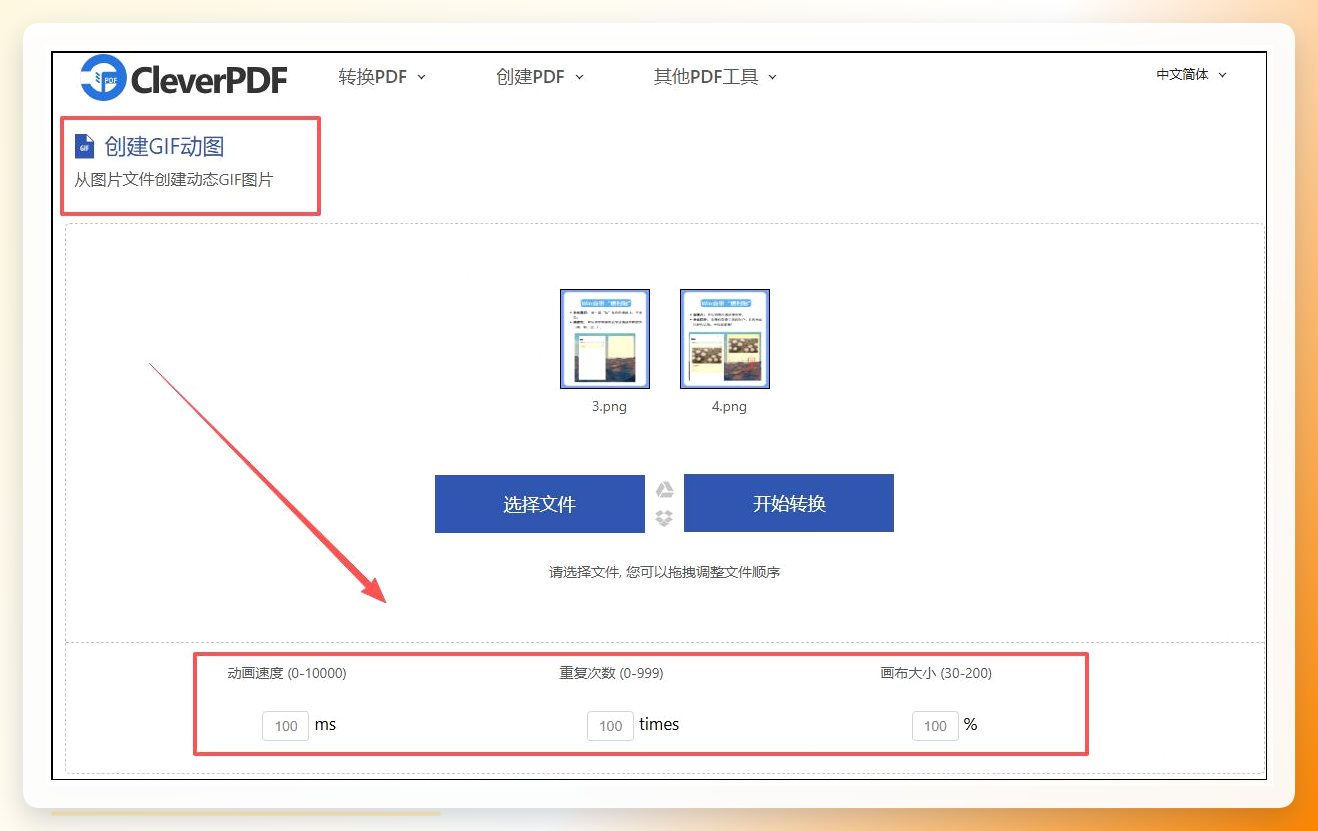Click the 从图片文件创建动态GIF图片 subtitle
This screenshot has width=1318, height=831.
[x=174, y=181]
